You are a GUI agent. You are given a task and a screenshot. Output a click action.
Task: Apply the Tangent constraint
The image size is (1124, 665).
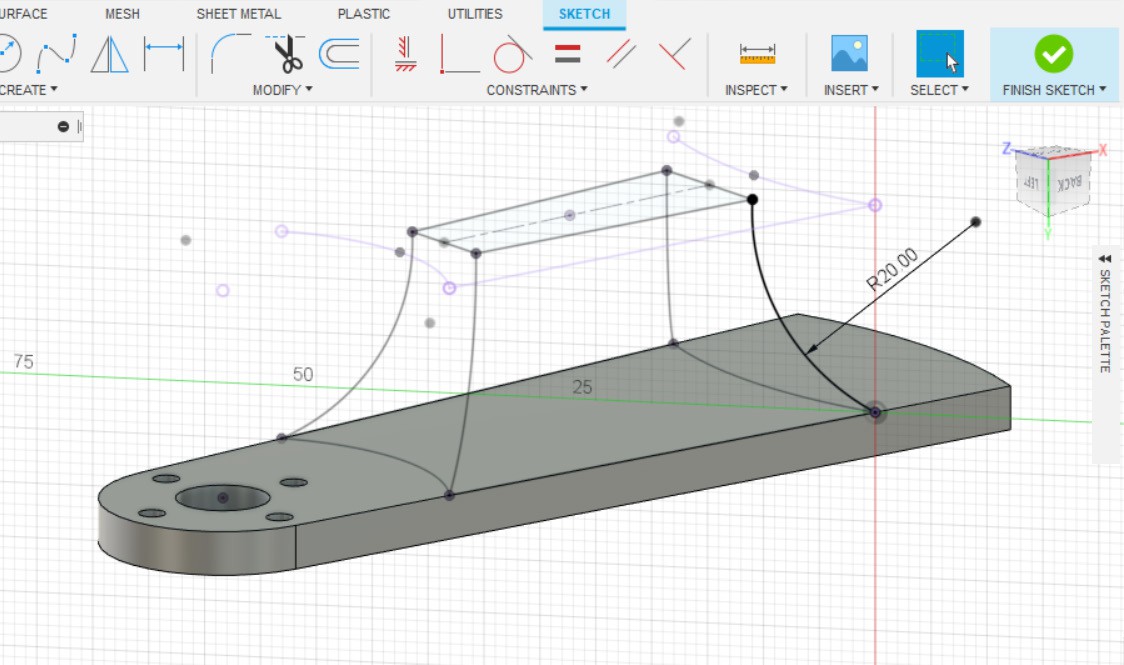click(x=511, y=54)
